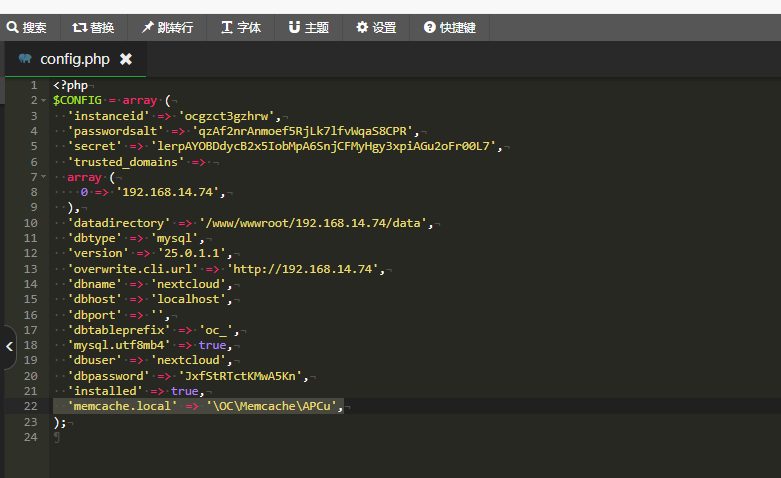Open the 主题 theme selector
Screen dimensions: 781x478
pyautogui.click(x=309, y=28)
